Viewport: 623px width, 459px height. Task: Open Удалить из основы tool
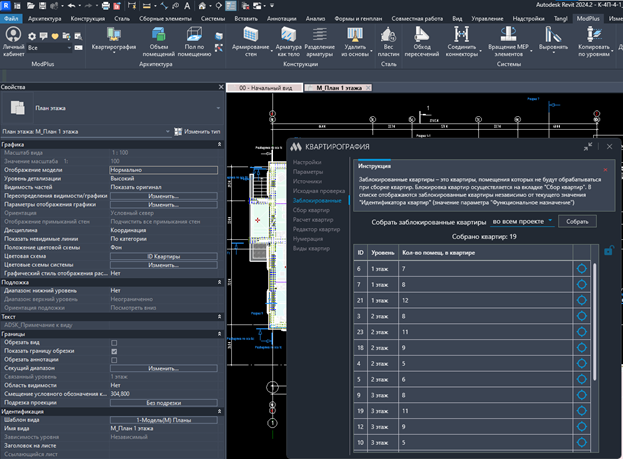[x=355, y=42]
